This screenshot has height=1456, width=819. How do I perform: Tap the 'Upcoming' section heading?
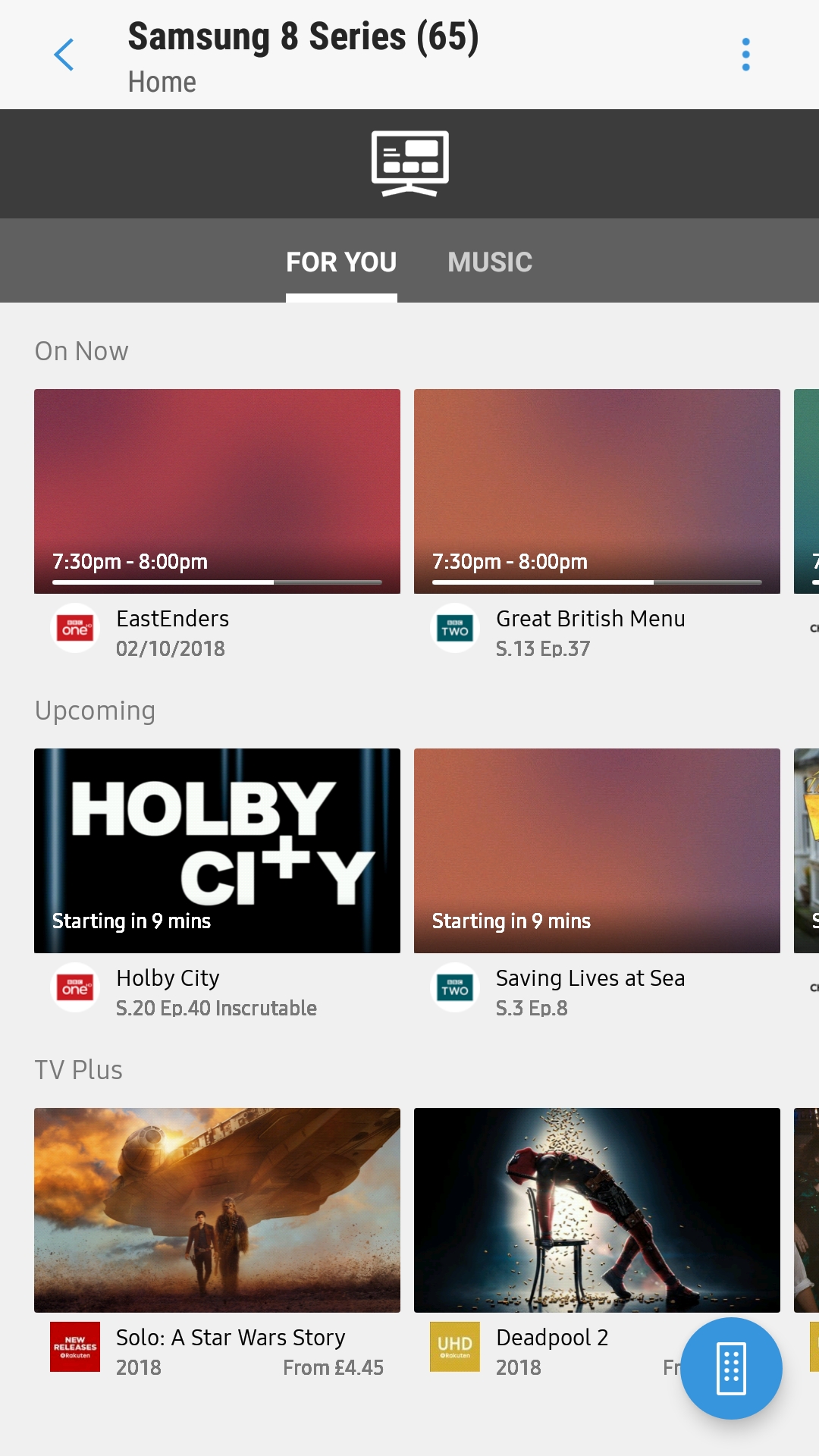pos(96,711)
